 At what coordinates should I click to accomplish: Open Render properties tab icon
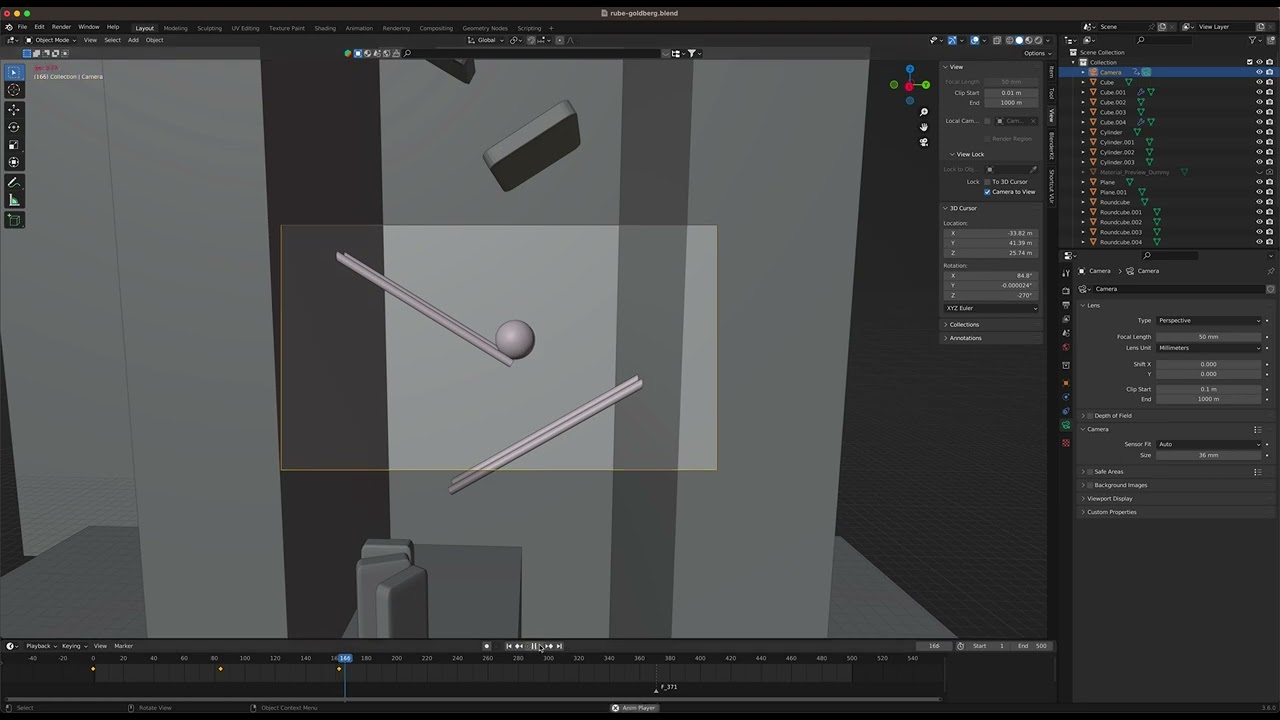tap(1066, 291)
